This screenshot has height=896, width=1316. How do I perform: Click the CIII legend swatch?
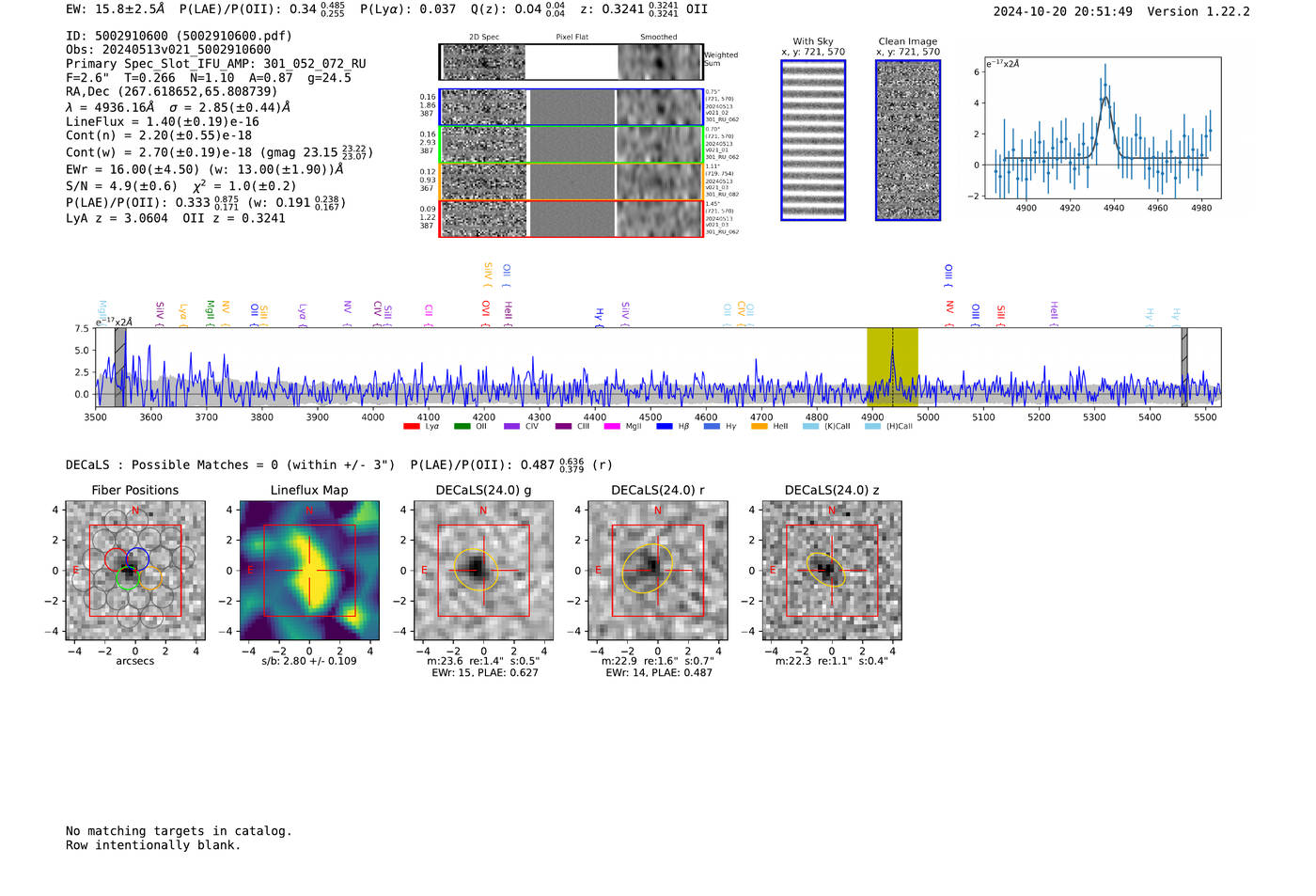[x=563, y=427]
